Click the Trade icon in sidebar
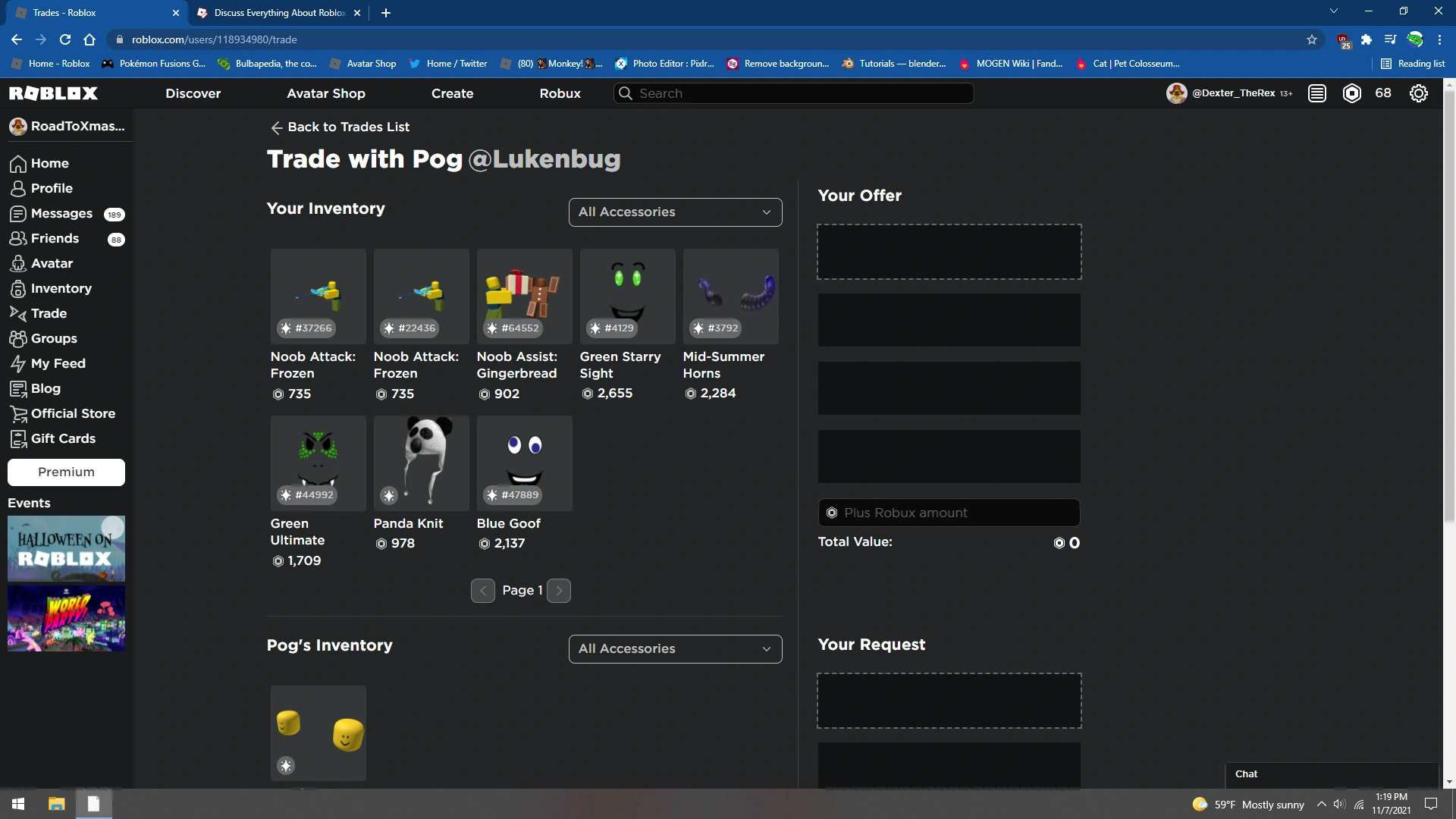Viewport: 1456px width, 819px height. 18,313
